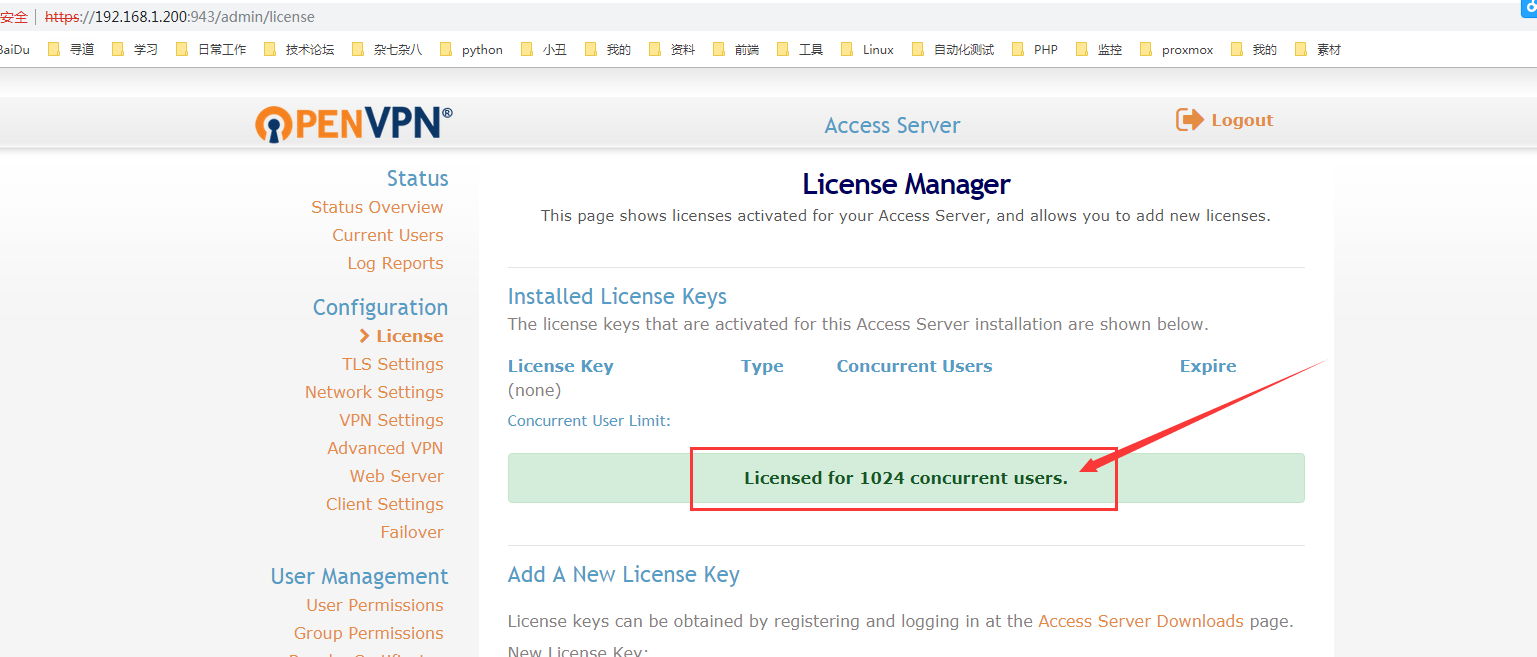Click the Installed License Keys heading
Viewport: 1537px width, 657px height.
click(x=617, y=296)
